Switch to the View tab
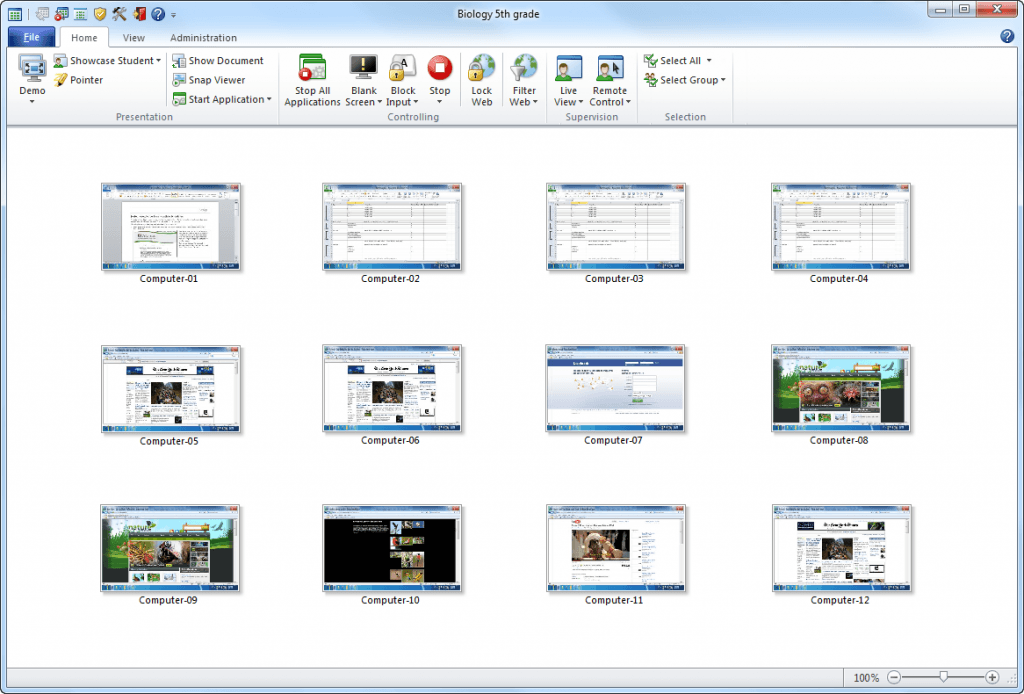1024x694 pixels. click(x=133, y=38)
